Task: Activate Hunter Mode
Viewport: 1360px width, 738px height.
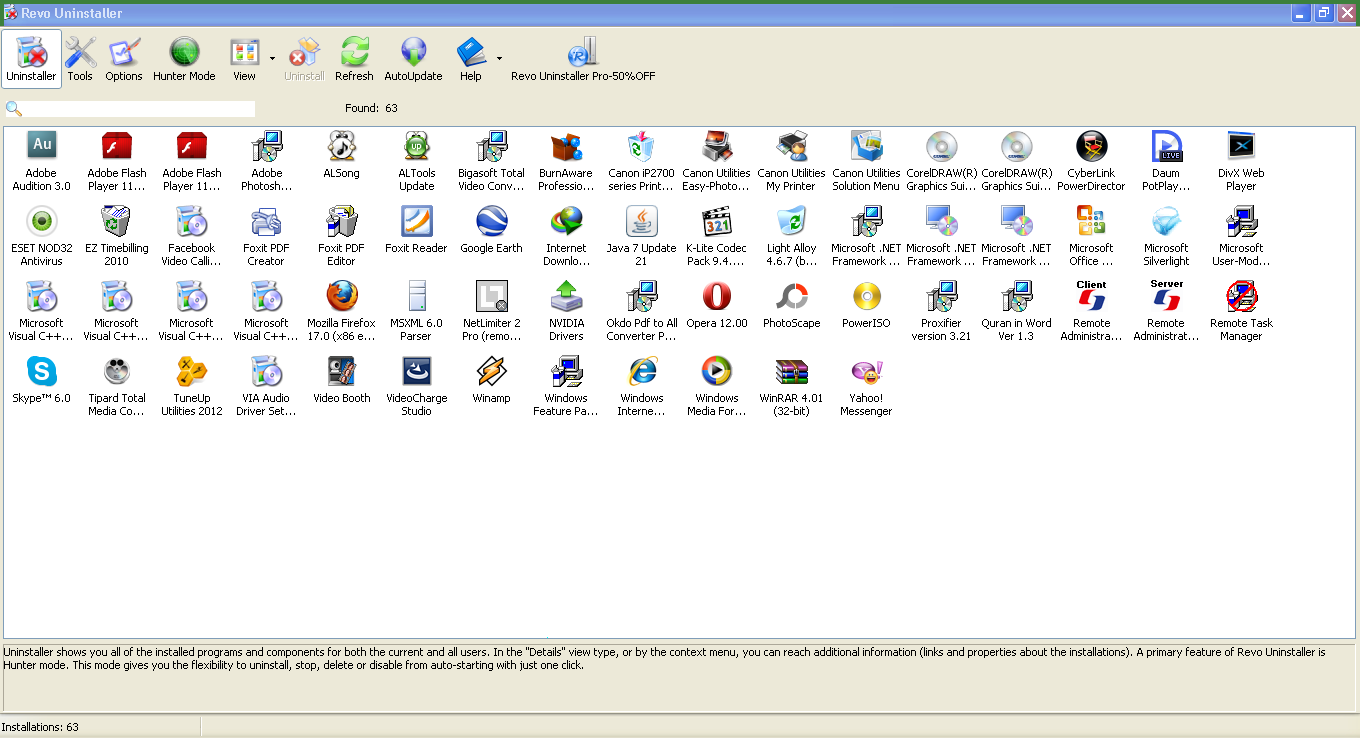Action: (x=184, y=59)
